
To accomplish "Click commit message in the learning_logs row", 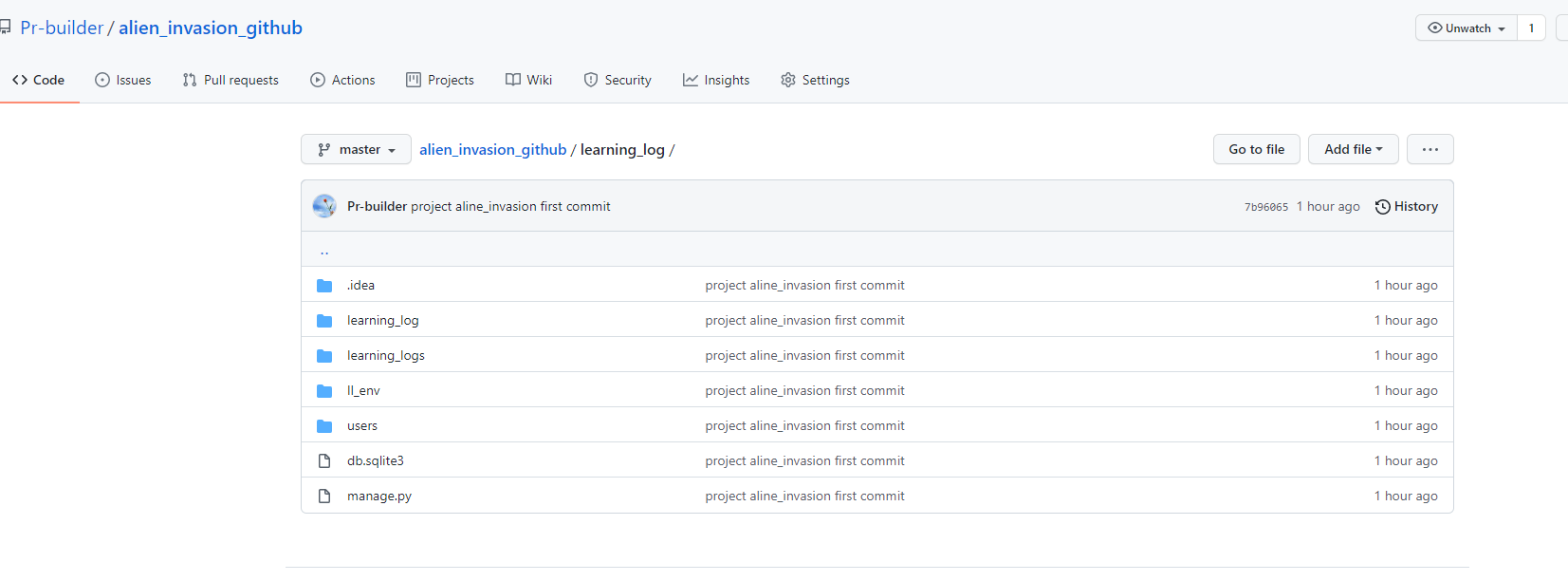I will pos(804,355).
